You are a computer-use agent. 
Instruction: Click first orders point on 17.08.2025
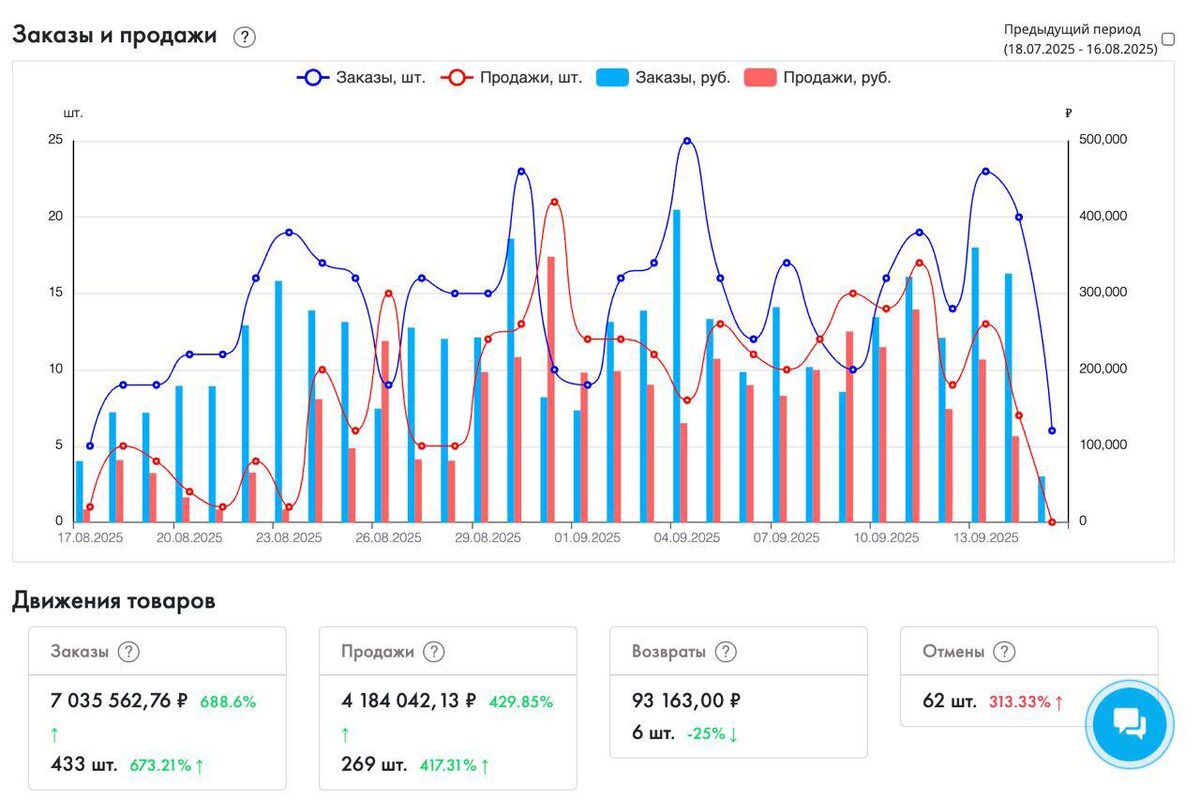click(x=90, y=446)
